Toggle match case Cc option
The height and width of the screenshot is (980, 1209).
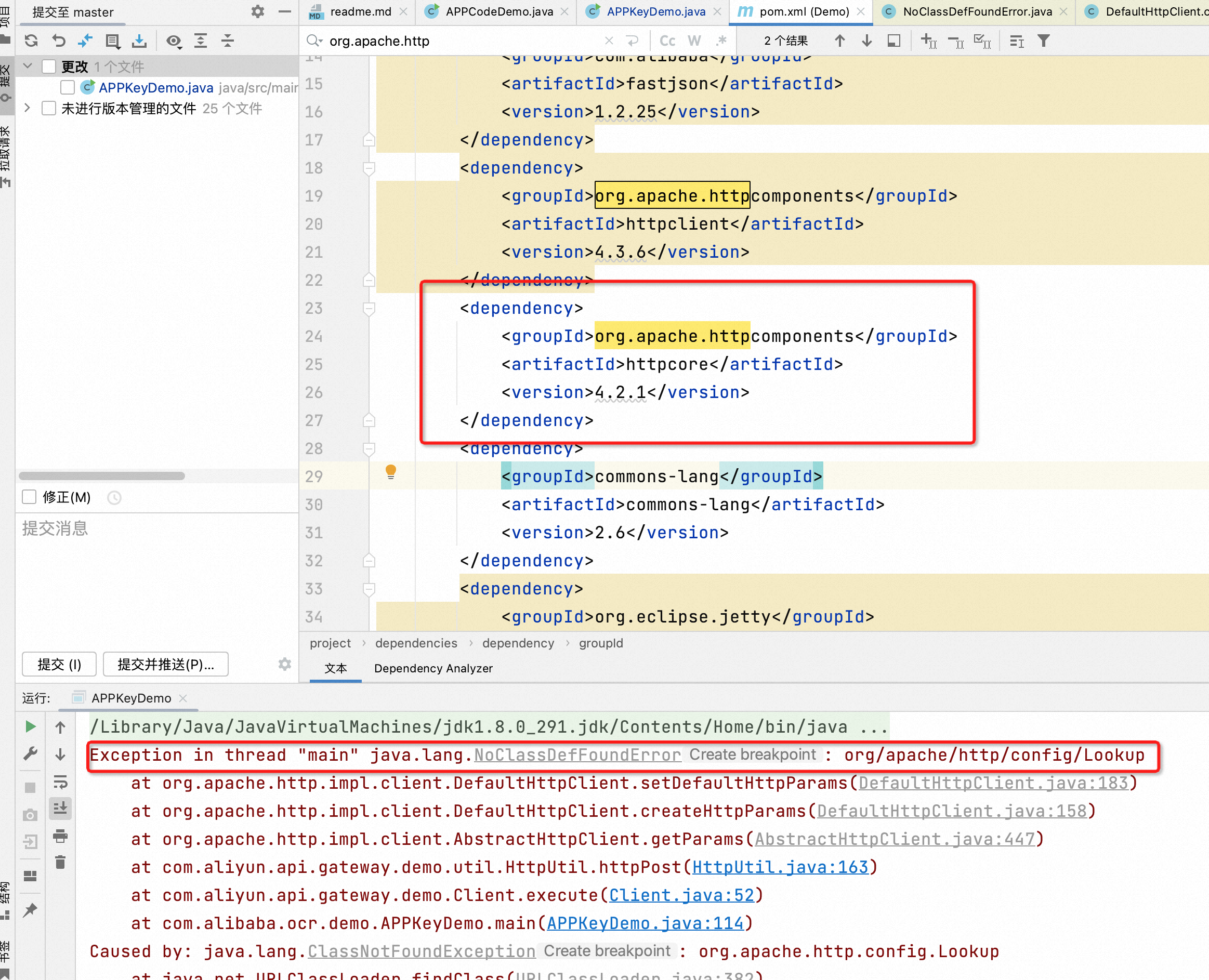pyautogui.click(x=667, y=41)
